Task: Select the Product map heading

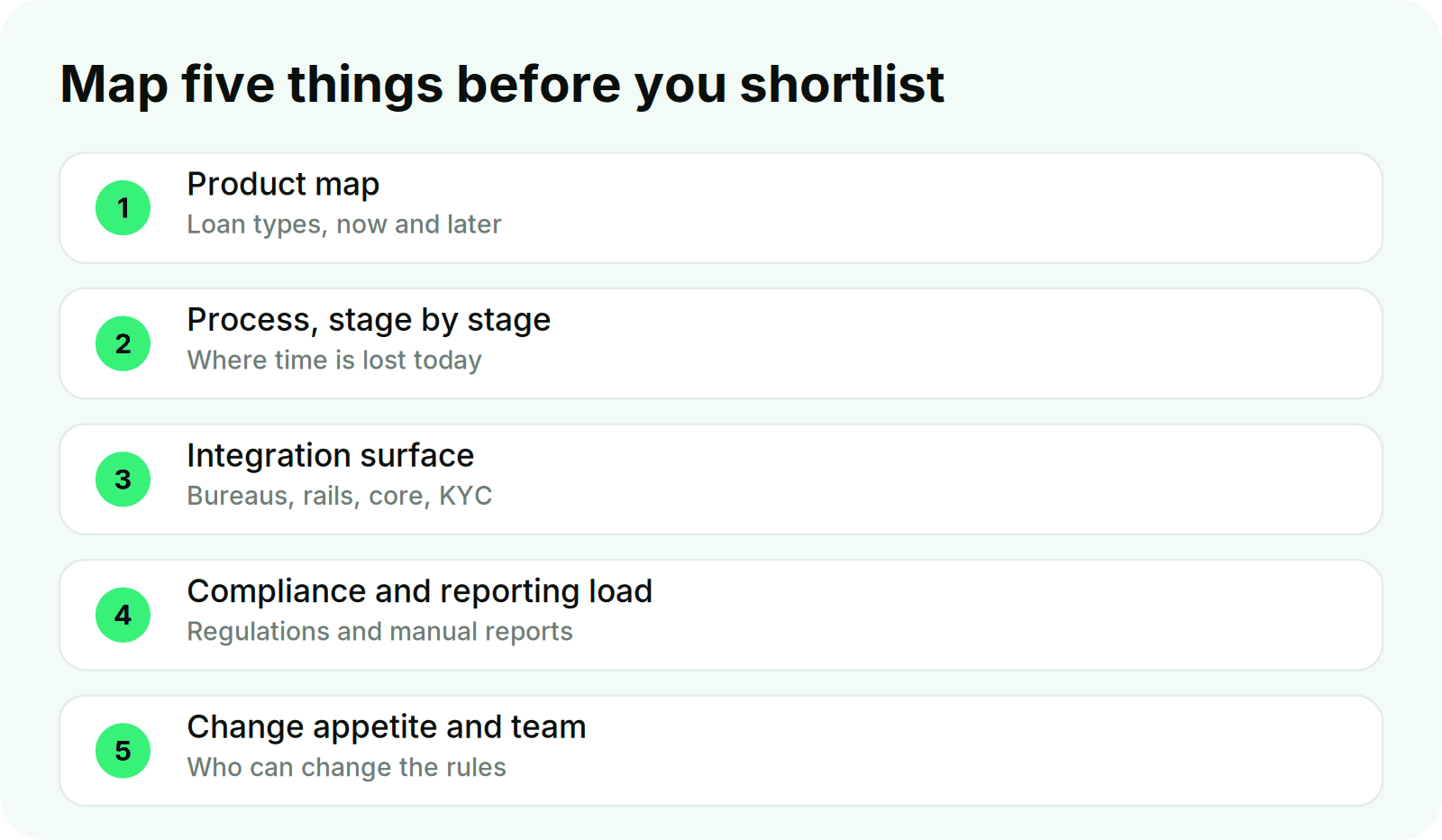Action: pyautogui.click(x=283, y=184)
